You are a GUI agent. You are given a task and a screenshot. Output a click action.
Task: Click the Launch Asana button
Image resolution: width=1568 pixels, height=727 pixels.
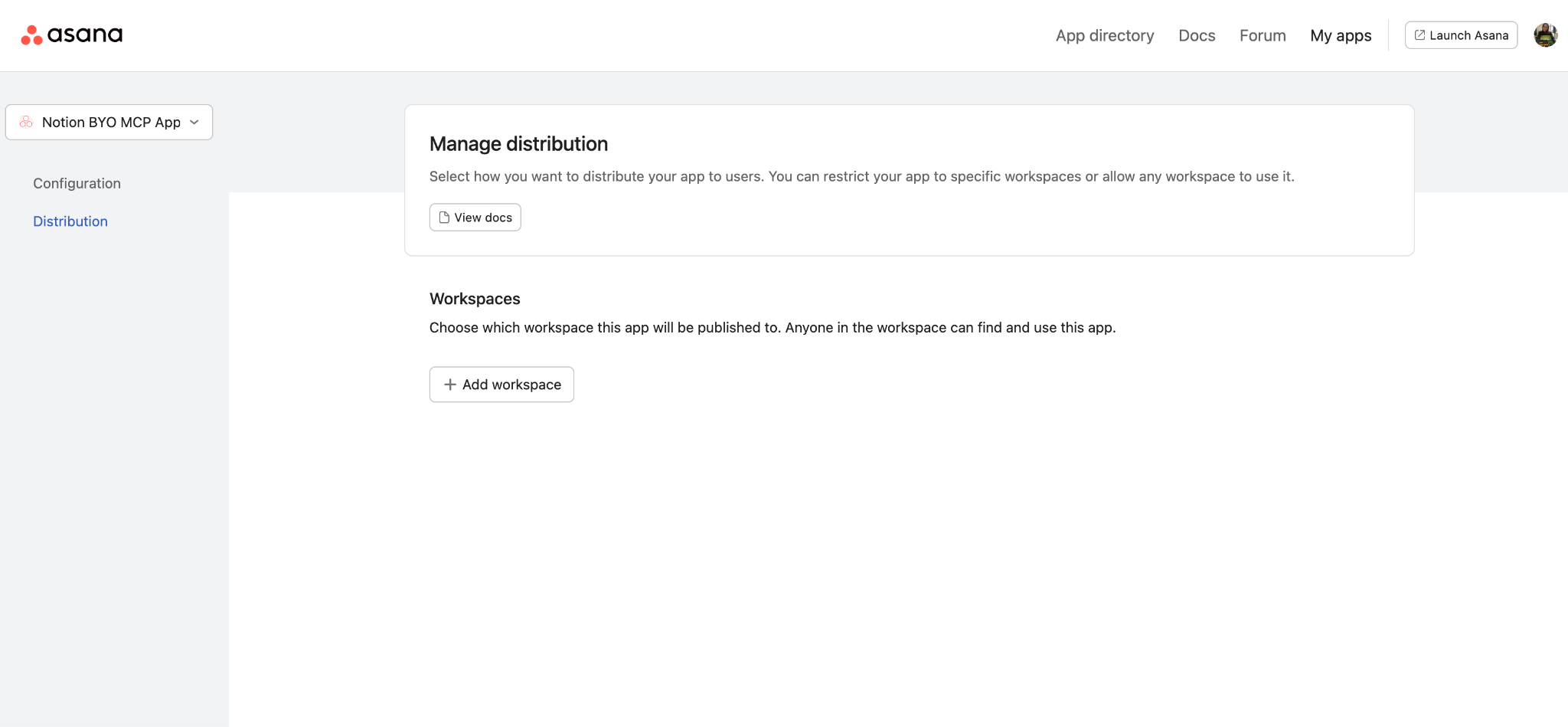(1461, 35)
